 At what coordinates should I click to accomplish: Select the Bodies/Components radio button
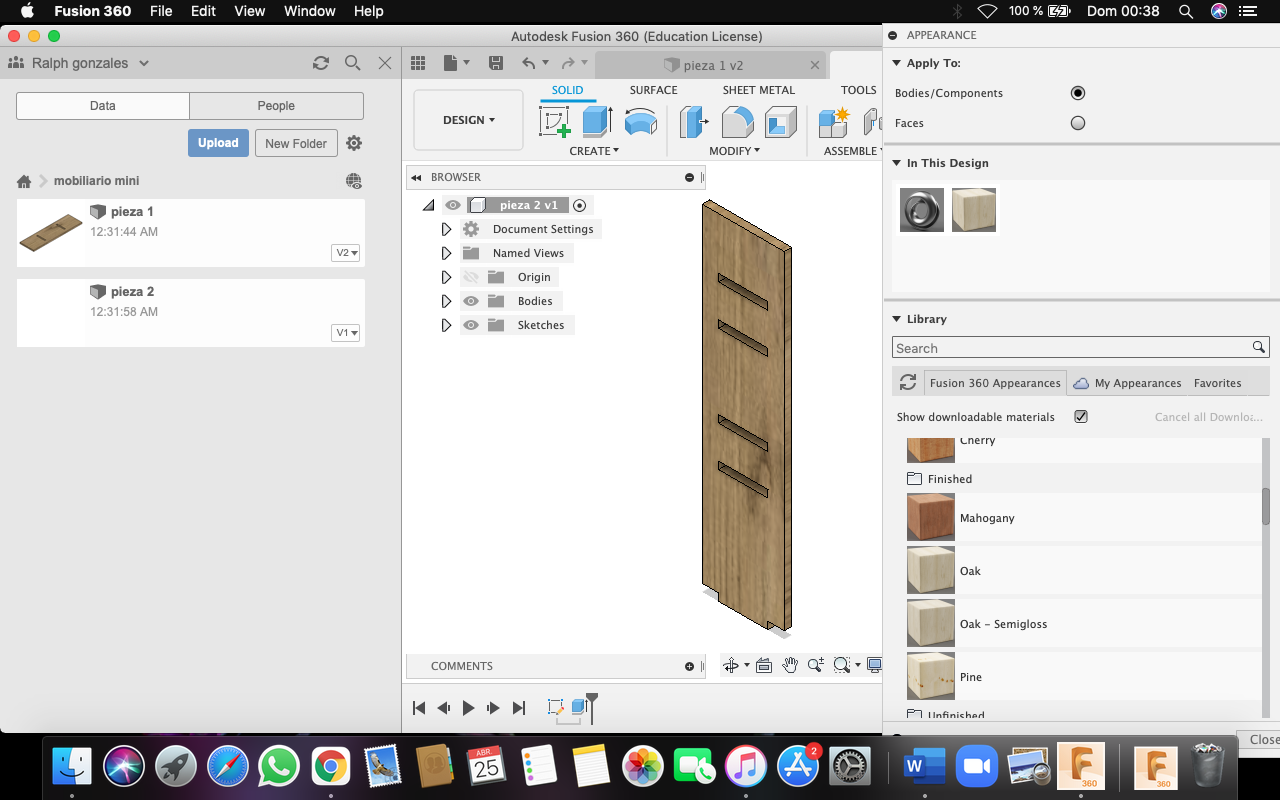[x=1078, y=93]
